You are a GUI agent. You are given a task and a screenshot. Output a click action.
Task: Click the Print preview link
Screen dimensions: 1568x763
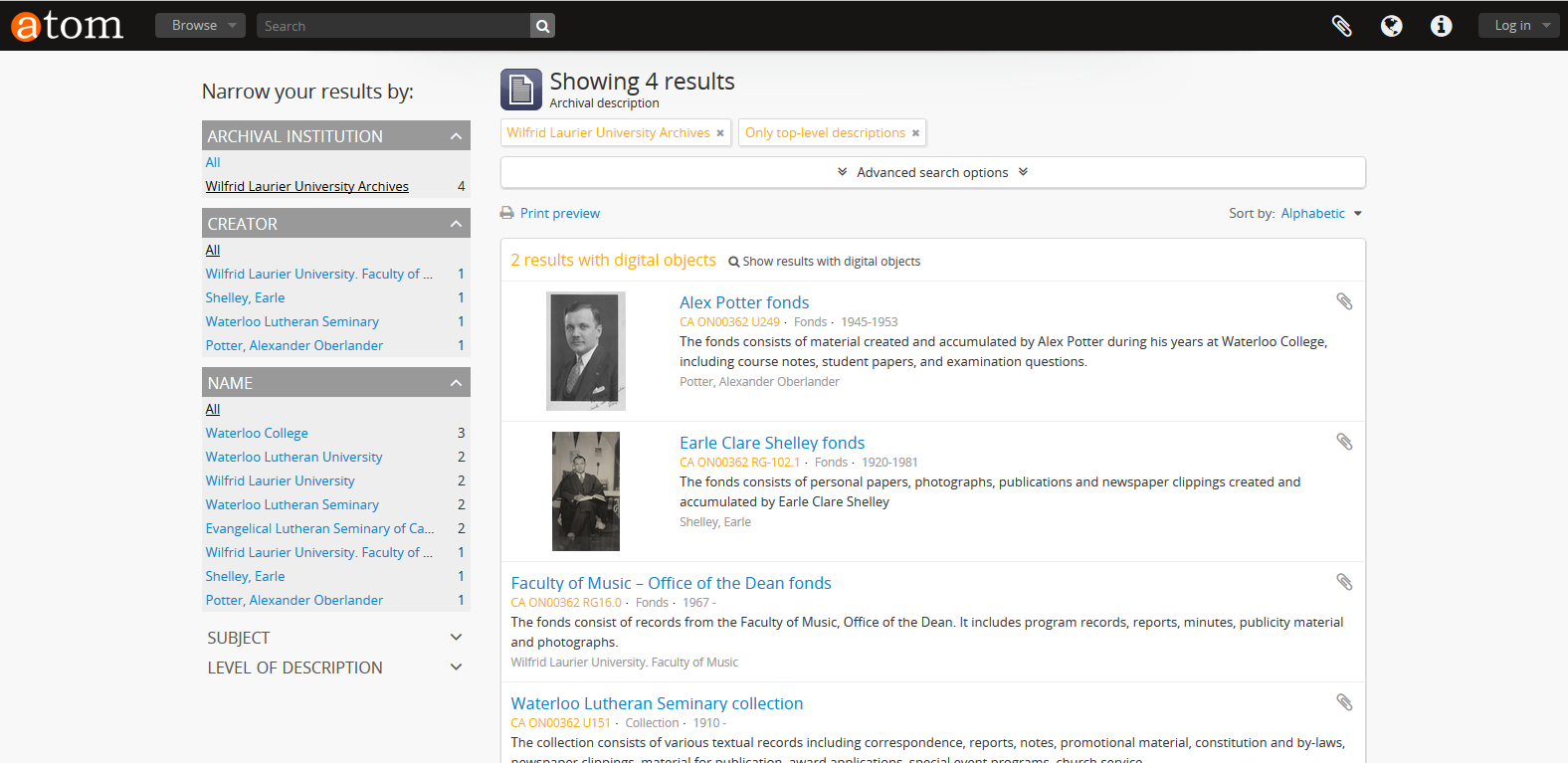[x=559, y=214]
